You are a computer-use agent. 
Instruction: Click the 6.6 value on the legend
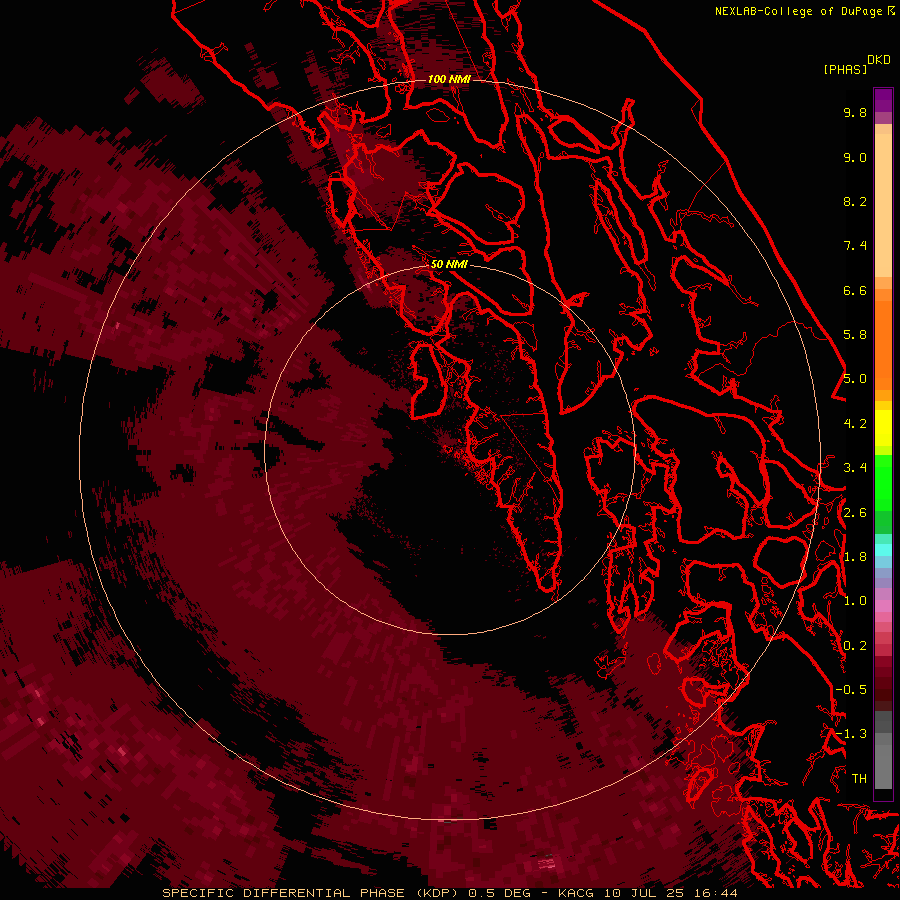point(855,290)
